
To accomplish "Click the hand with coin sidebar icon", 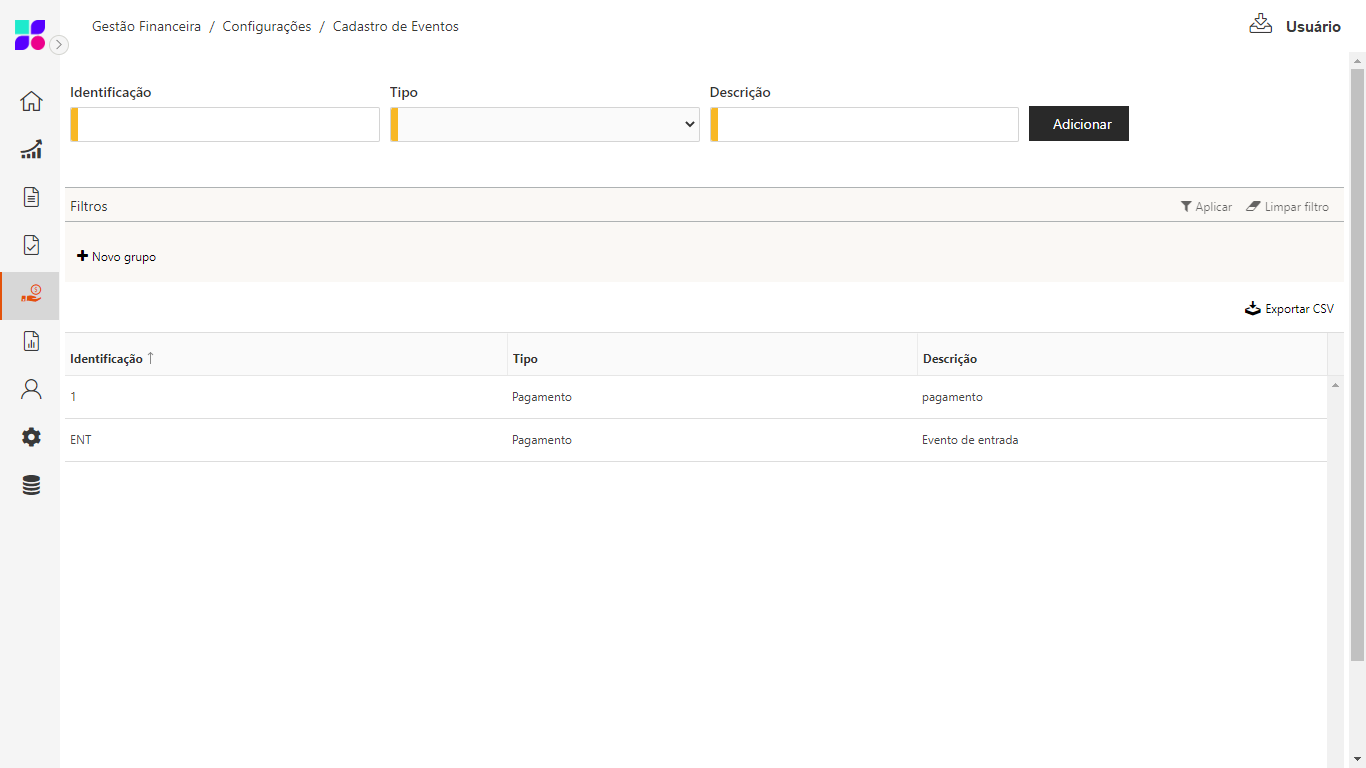I will [x=31, y=294].
